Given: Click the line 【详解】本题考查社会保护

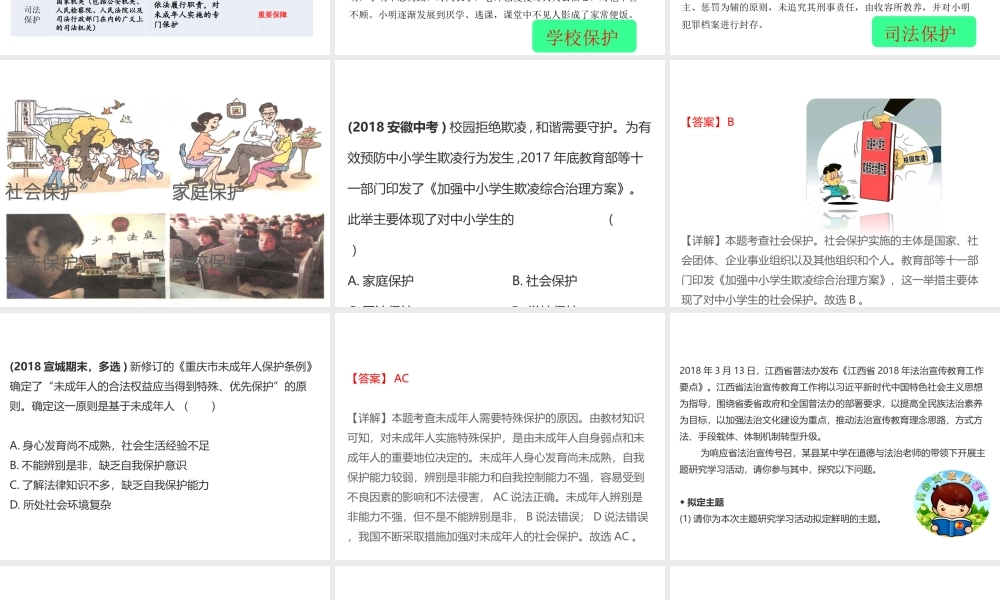Looking at the screenshot, I should [830, 240].
